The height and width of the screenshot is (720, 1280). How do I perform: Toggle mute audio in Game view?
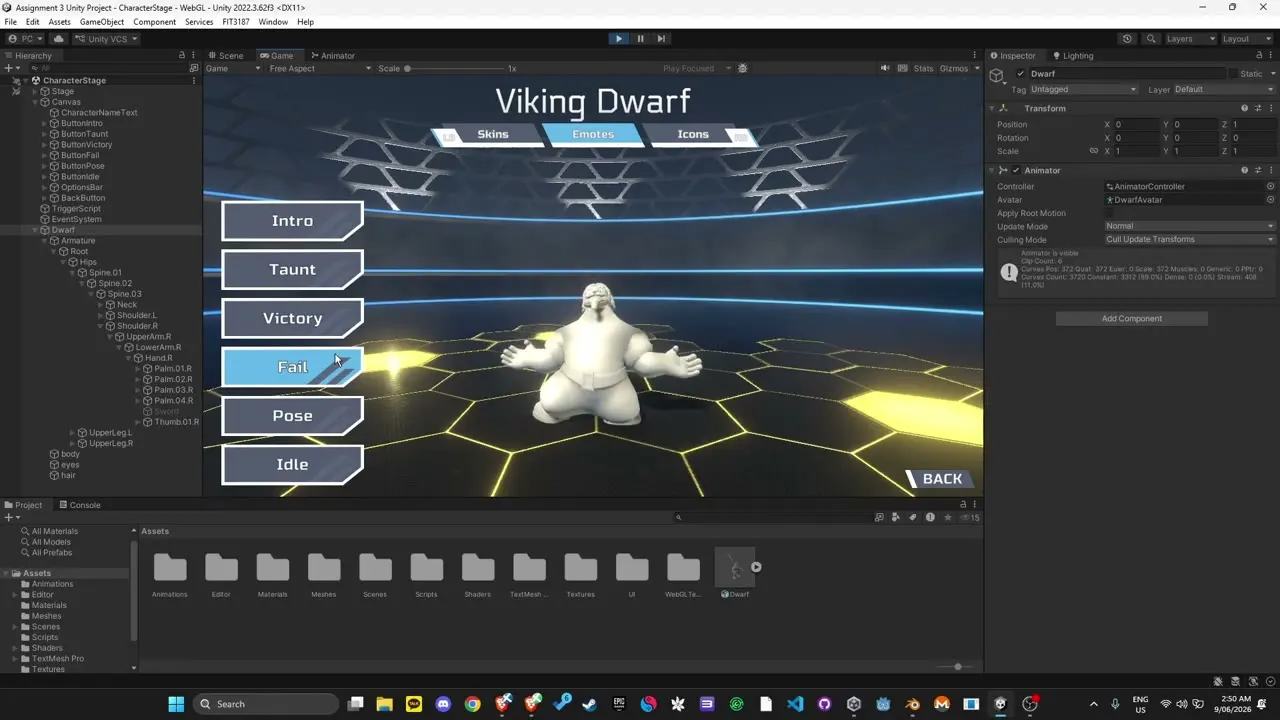coord(885,69)
